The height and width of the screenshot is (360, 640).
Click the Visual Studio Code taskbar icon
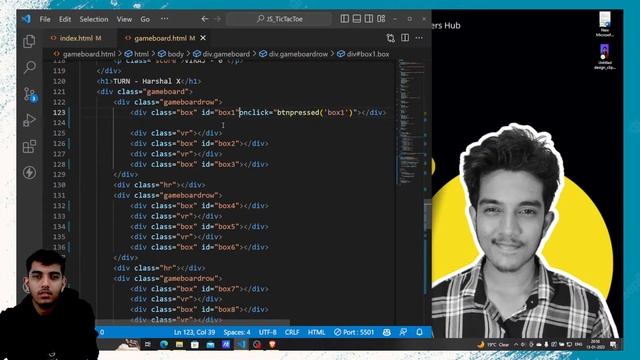242,344
